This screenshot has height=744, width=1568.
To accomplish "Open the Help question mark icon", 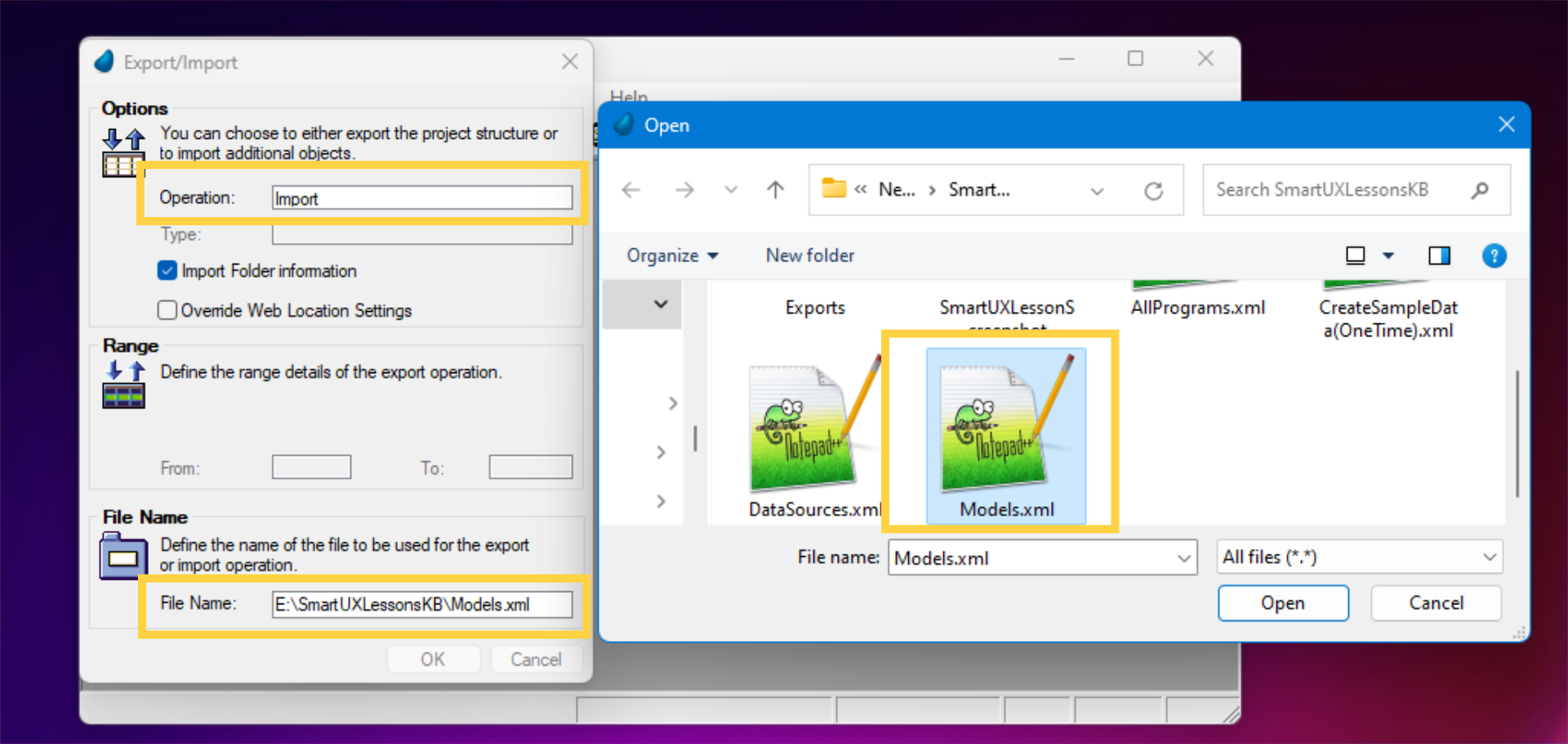I will (1494, 256).
